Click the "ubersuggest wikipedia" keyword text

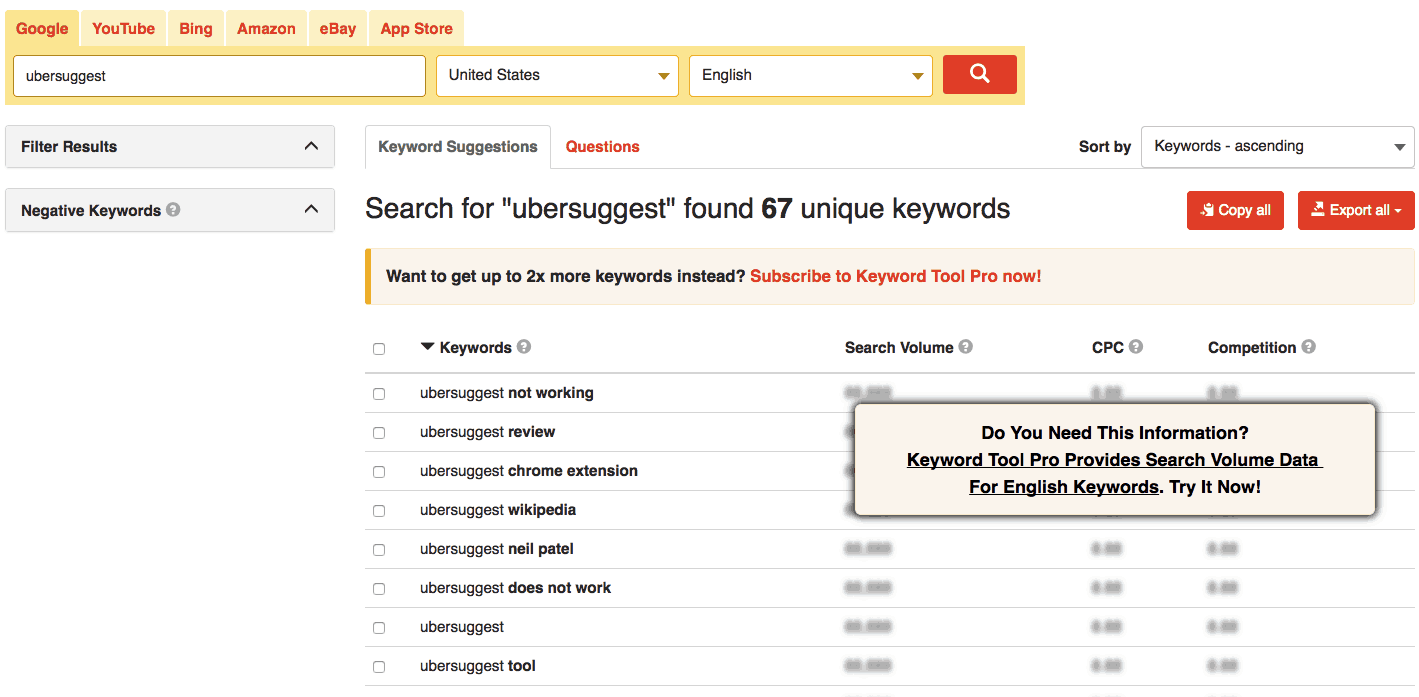tap(498, 510)
